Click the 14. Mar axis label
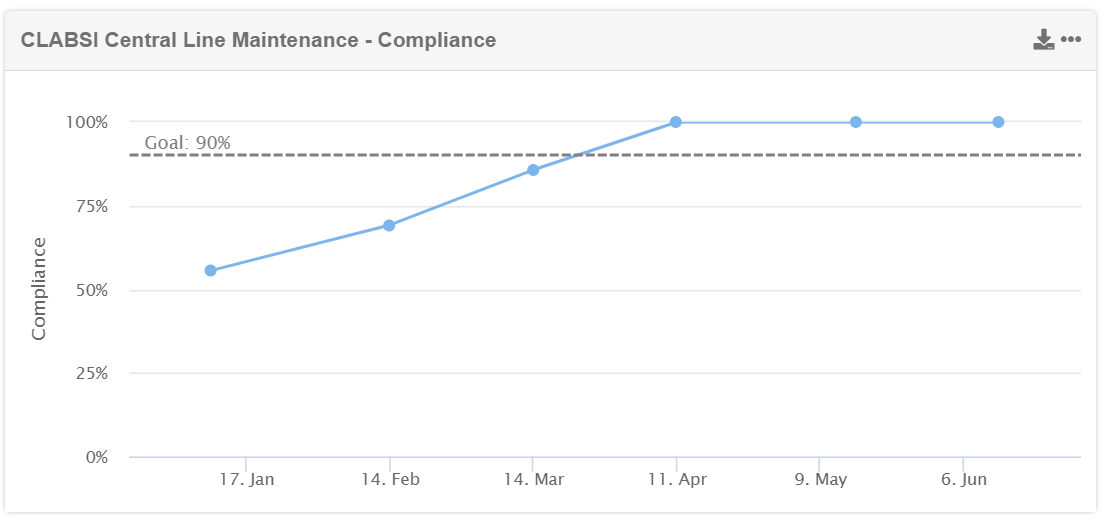1104x522 pixels. tap(533, 480)
